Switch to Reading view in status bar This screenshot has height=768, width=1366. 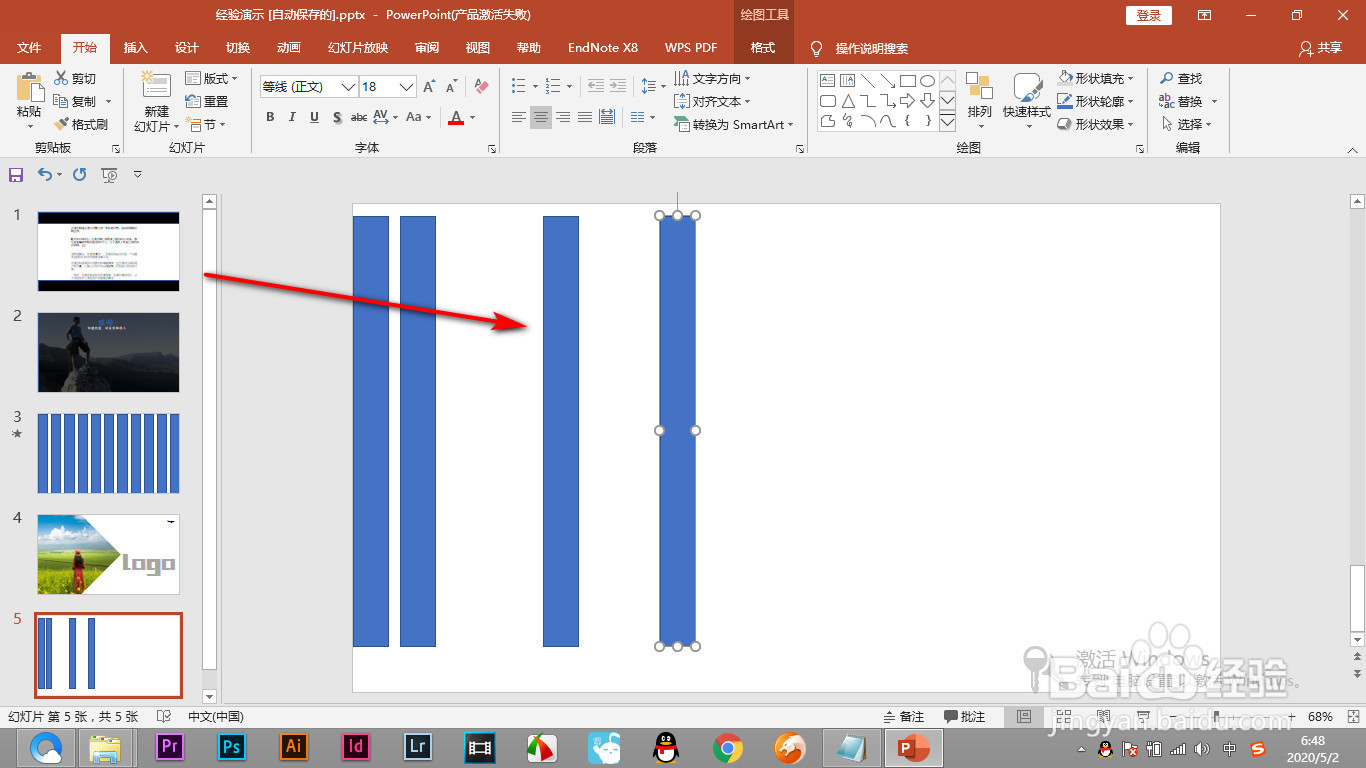1103,717
